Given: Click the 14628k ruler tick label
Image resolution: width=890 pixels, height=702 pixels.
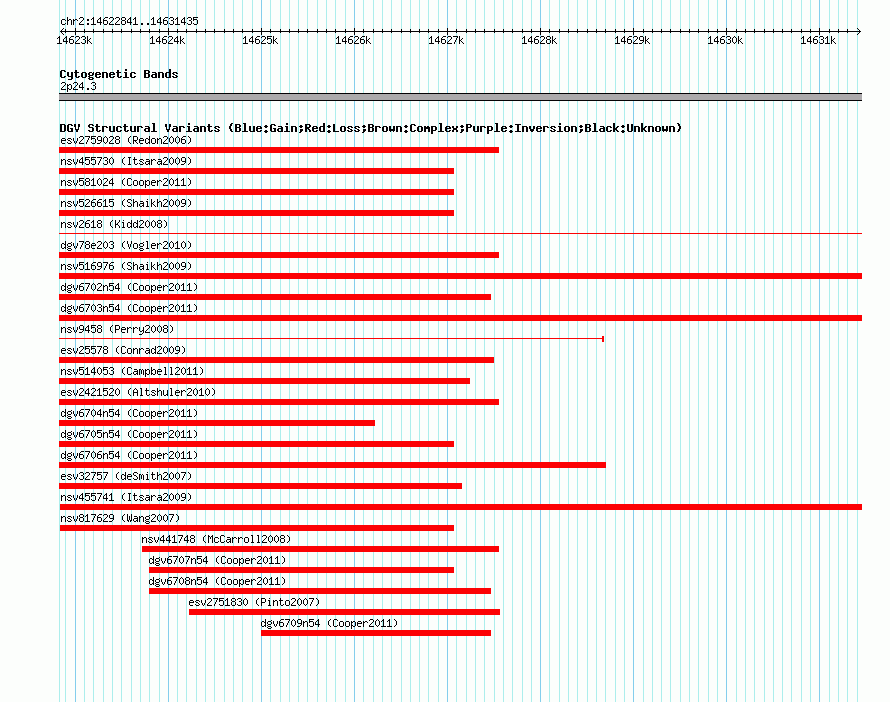Looking at the screenshot, I should tap(539, 40).
